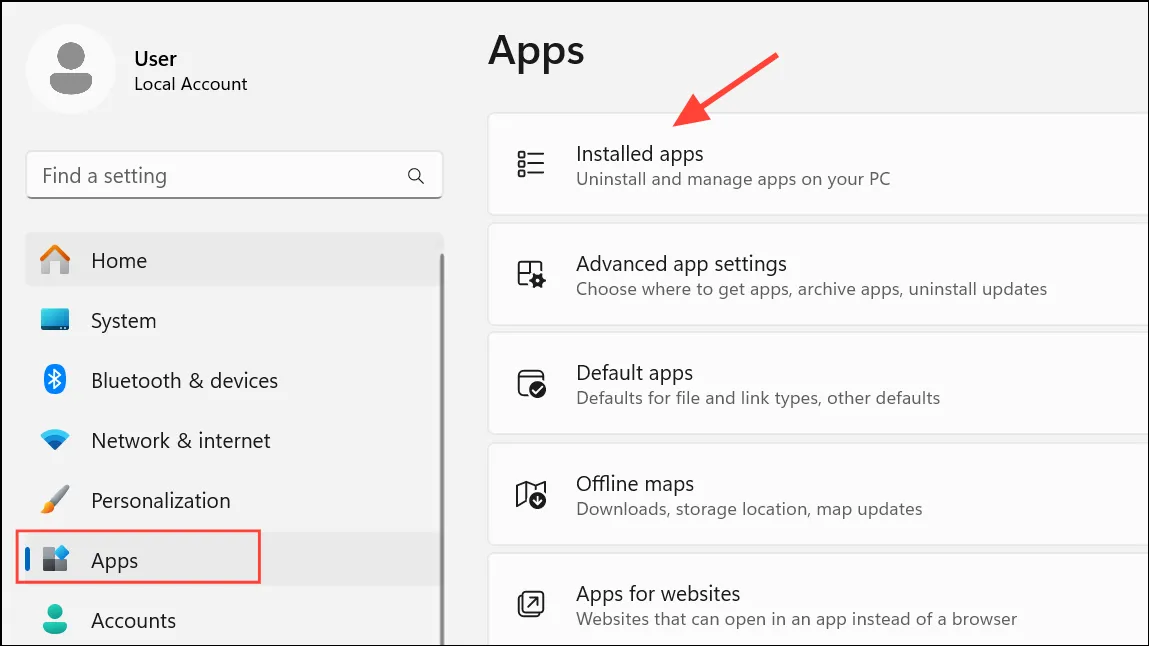Click the Apps for websites arrow icon

click(x=531, y=604)
